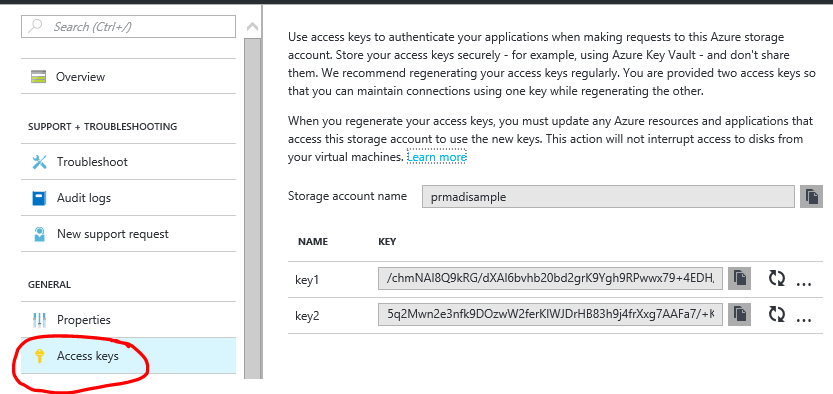Screen dimensions: 833x394
Task: Open the Properties item
Action: pyautogui.click(x=129, y=320)
